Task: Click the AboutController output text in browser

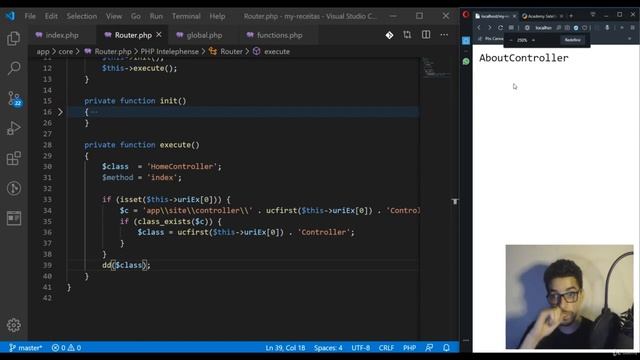Action: coord(523,58)
